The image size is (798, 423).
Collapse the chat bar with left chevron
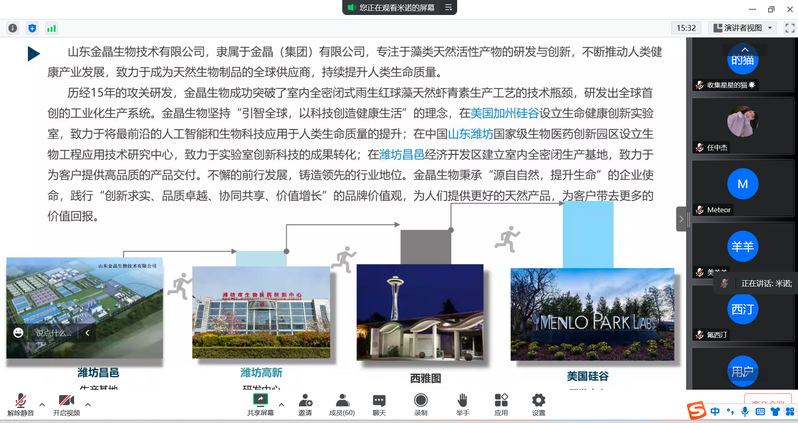pyautogui.click(x=88, y=333)
